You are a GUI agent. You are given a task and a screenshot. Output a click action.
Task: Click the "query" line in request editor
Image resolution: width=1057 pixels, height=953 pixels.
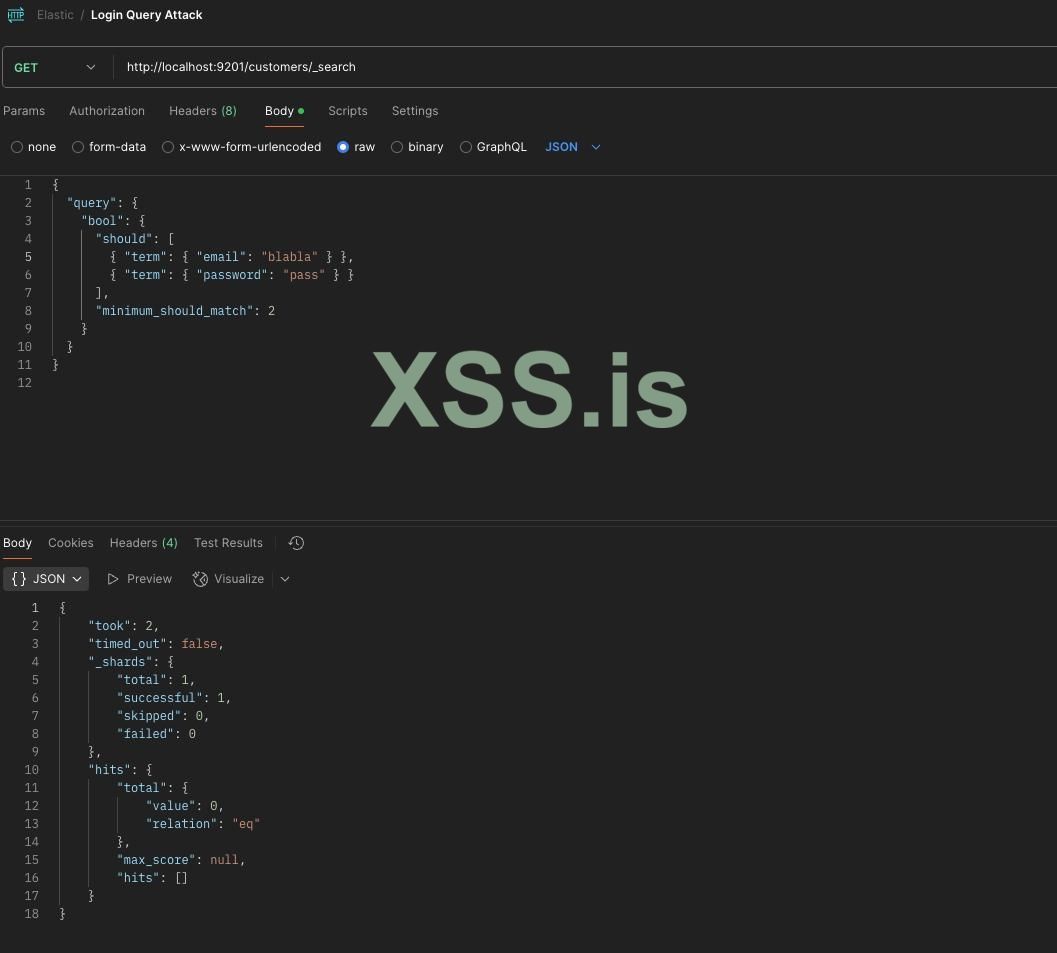pyautogui.click(x=102, y=203)
